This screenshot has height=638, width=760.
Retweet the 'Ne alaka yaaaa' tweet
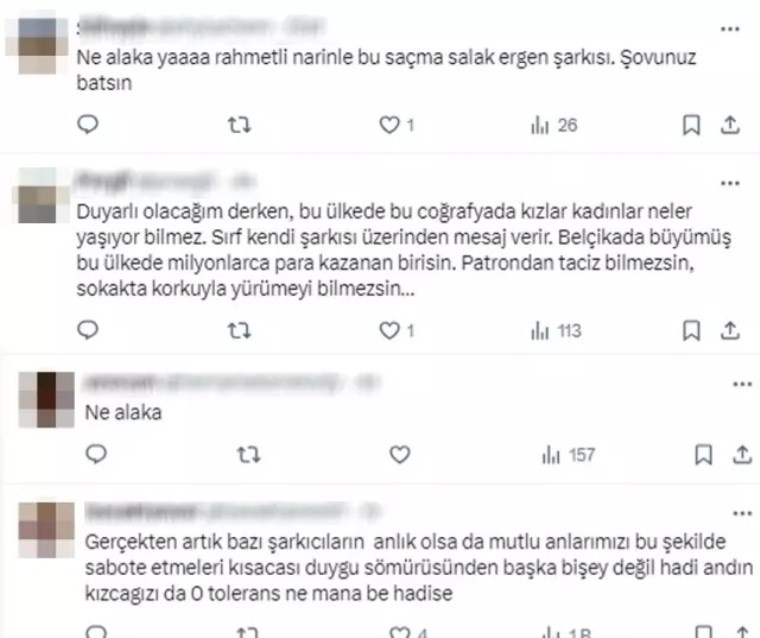click(x=239, y=125)
